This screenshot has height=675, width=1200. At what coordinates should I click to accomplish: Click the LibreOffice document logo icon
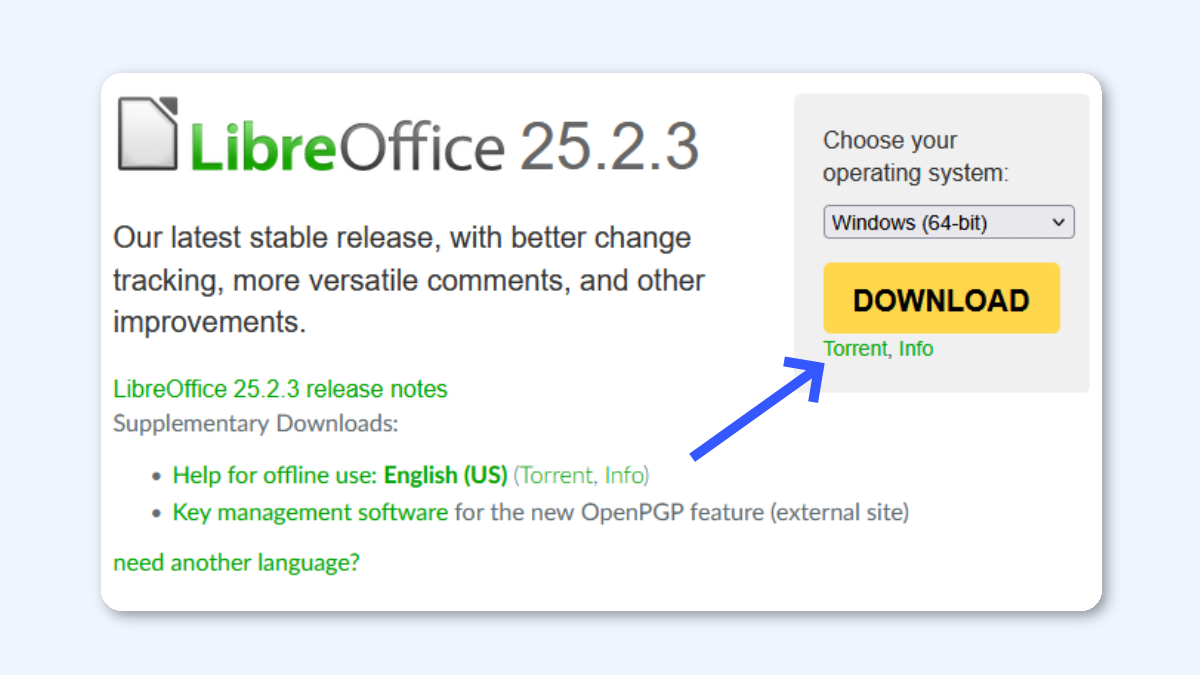pyautogui.click(x=148, y=134)
